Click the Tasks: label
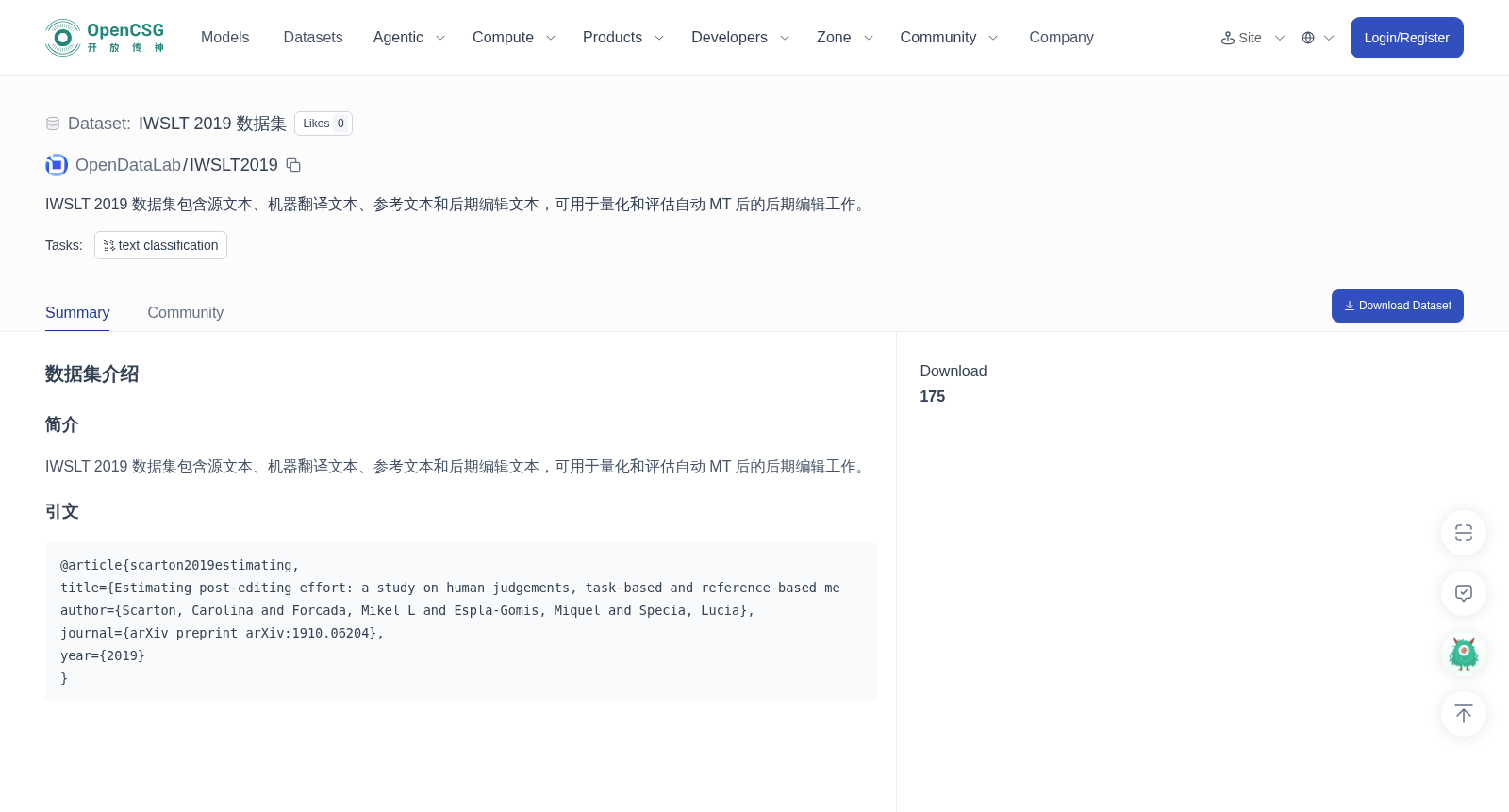Screen dimensions: 1509x812 64,245
